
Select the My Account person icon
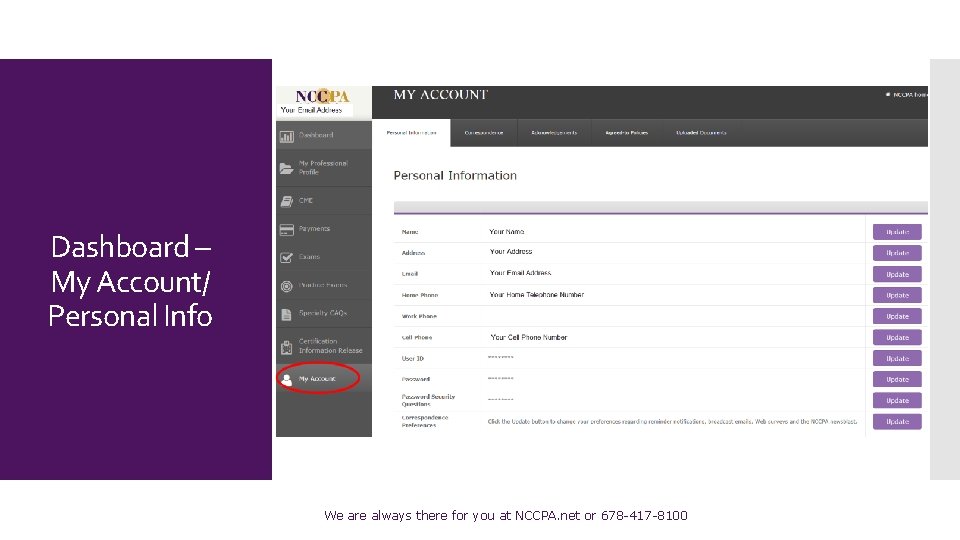pos(287,380)
